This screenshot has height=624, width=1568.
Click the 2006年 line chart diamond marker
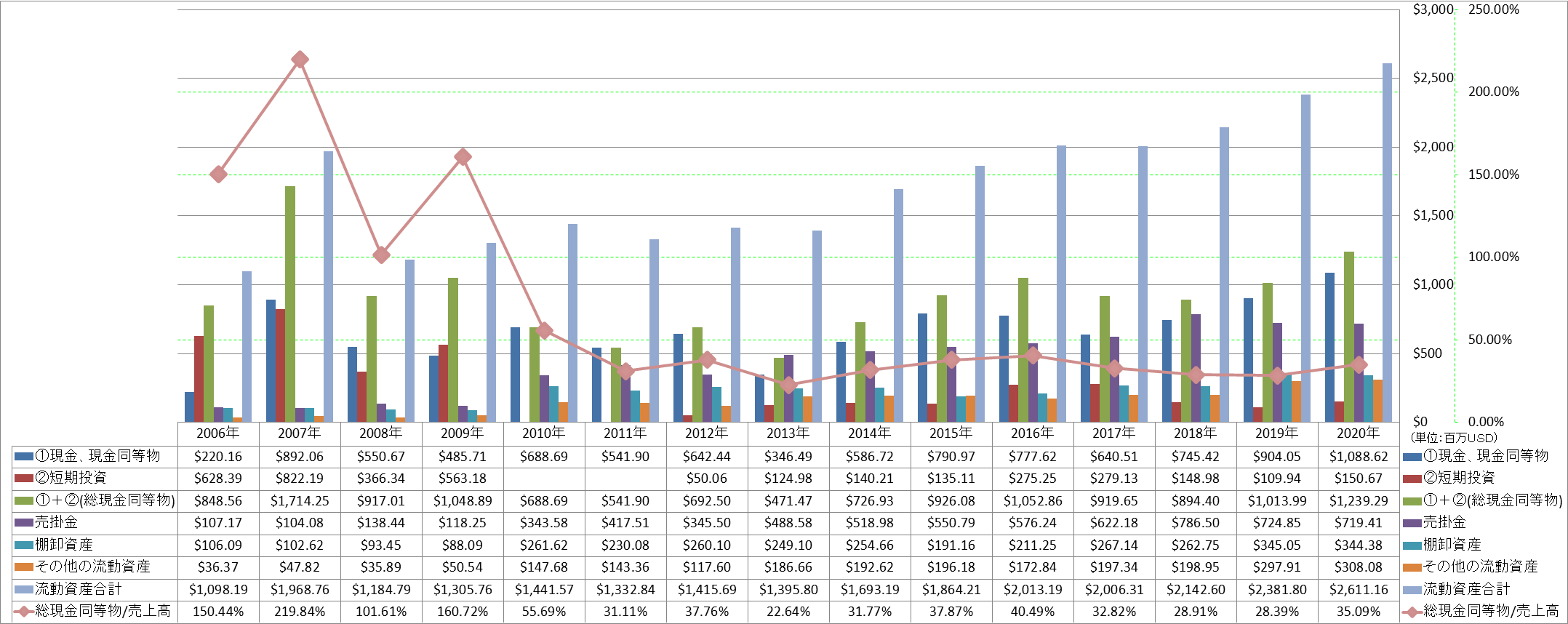[x=218, y=174]
